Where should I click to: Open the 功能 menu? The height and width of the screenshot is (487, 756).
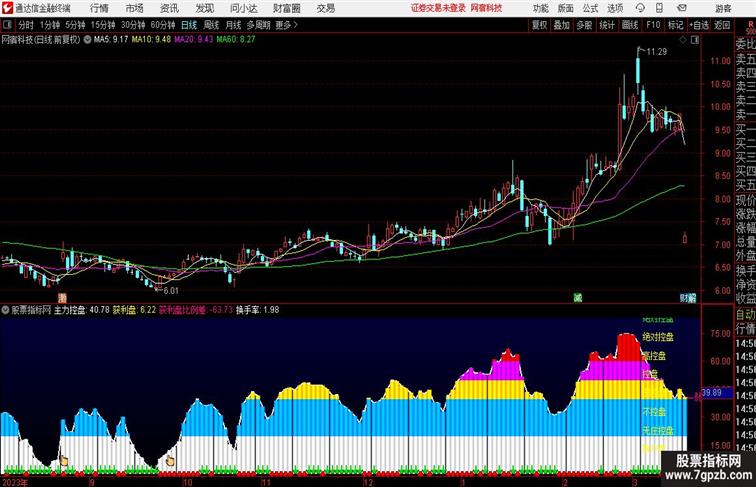pos(540,8)
